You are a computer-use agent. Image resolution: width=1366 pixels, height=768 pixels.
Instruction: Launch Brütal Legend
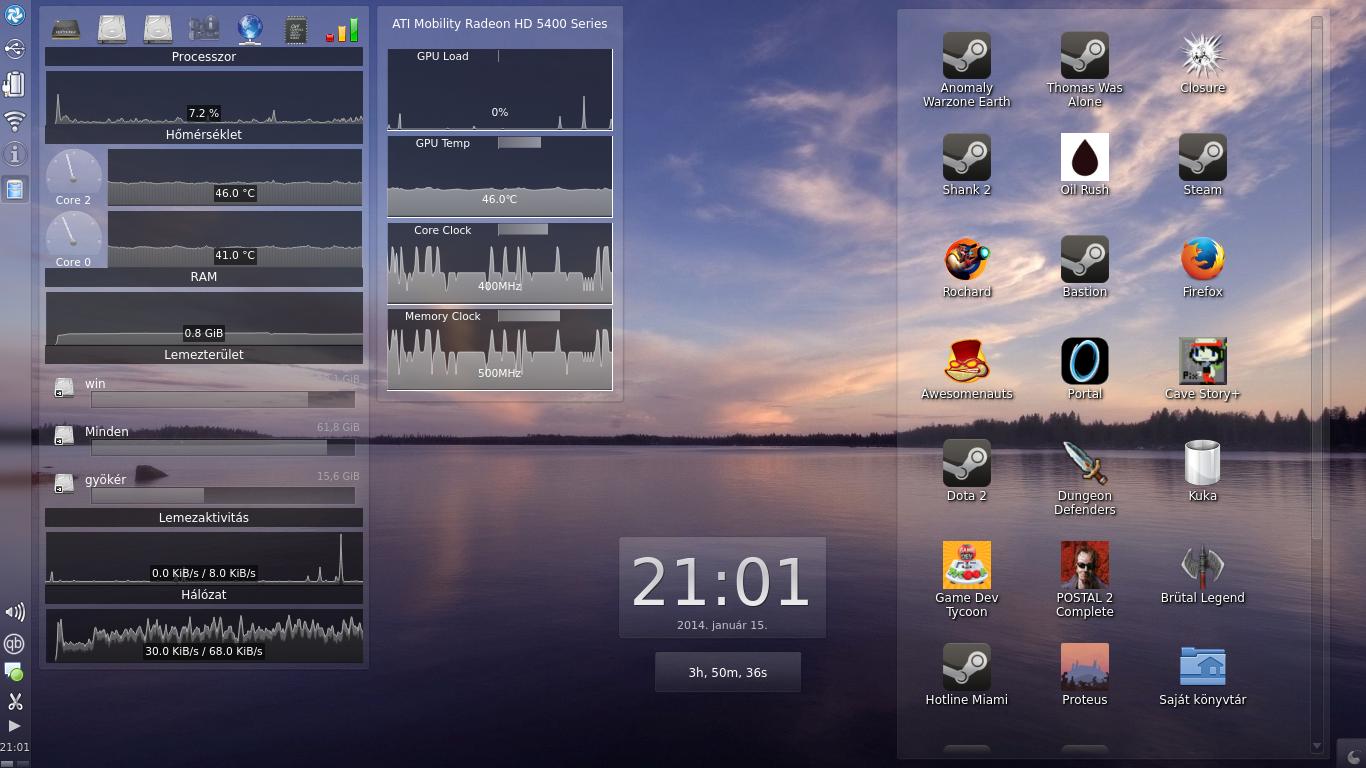click(1202, 573)
